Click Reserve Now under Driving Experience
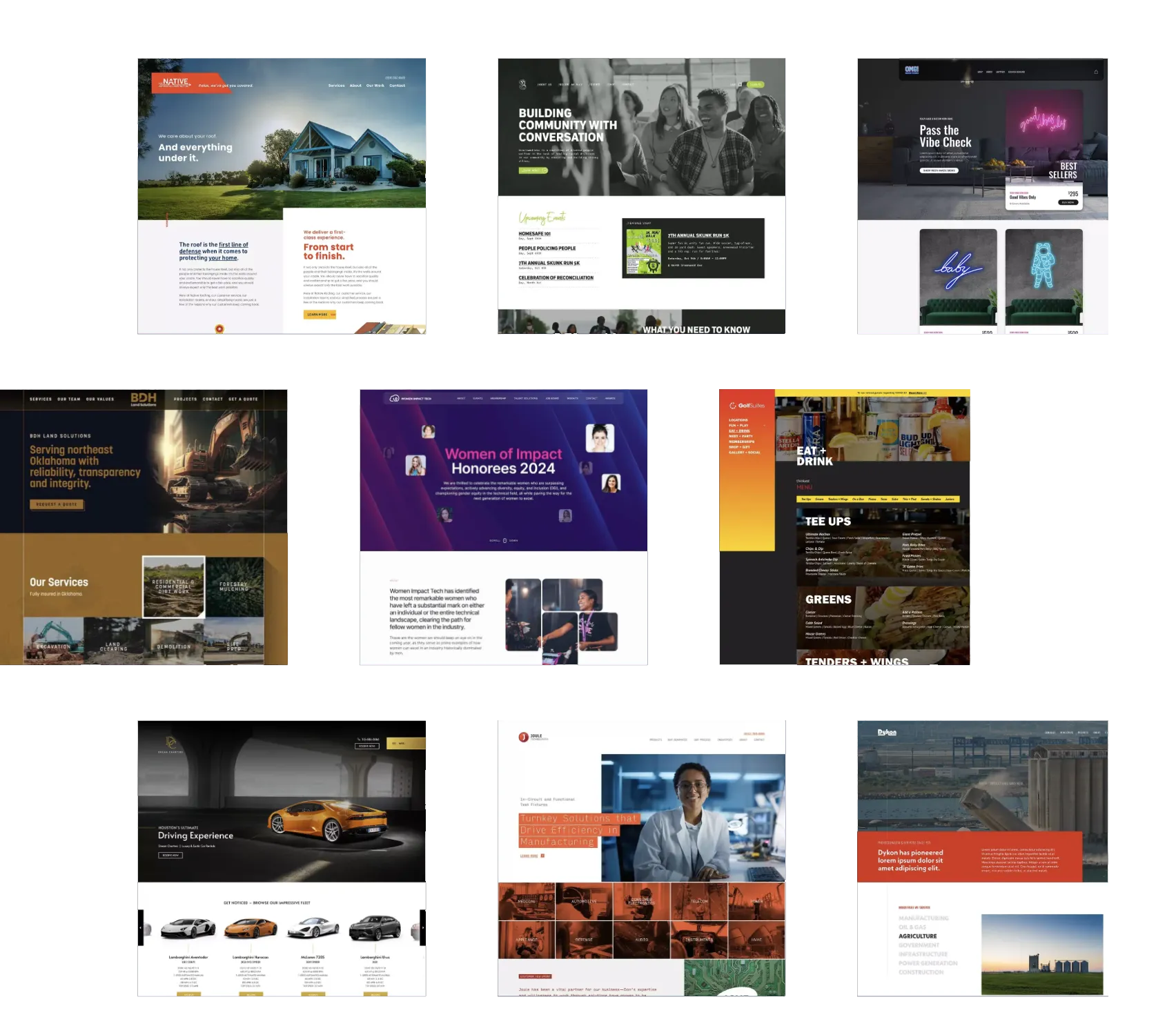 170,855
